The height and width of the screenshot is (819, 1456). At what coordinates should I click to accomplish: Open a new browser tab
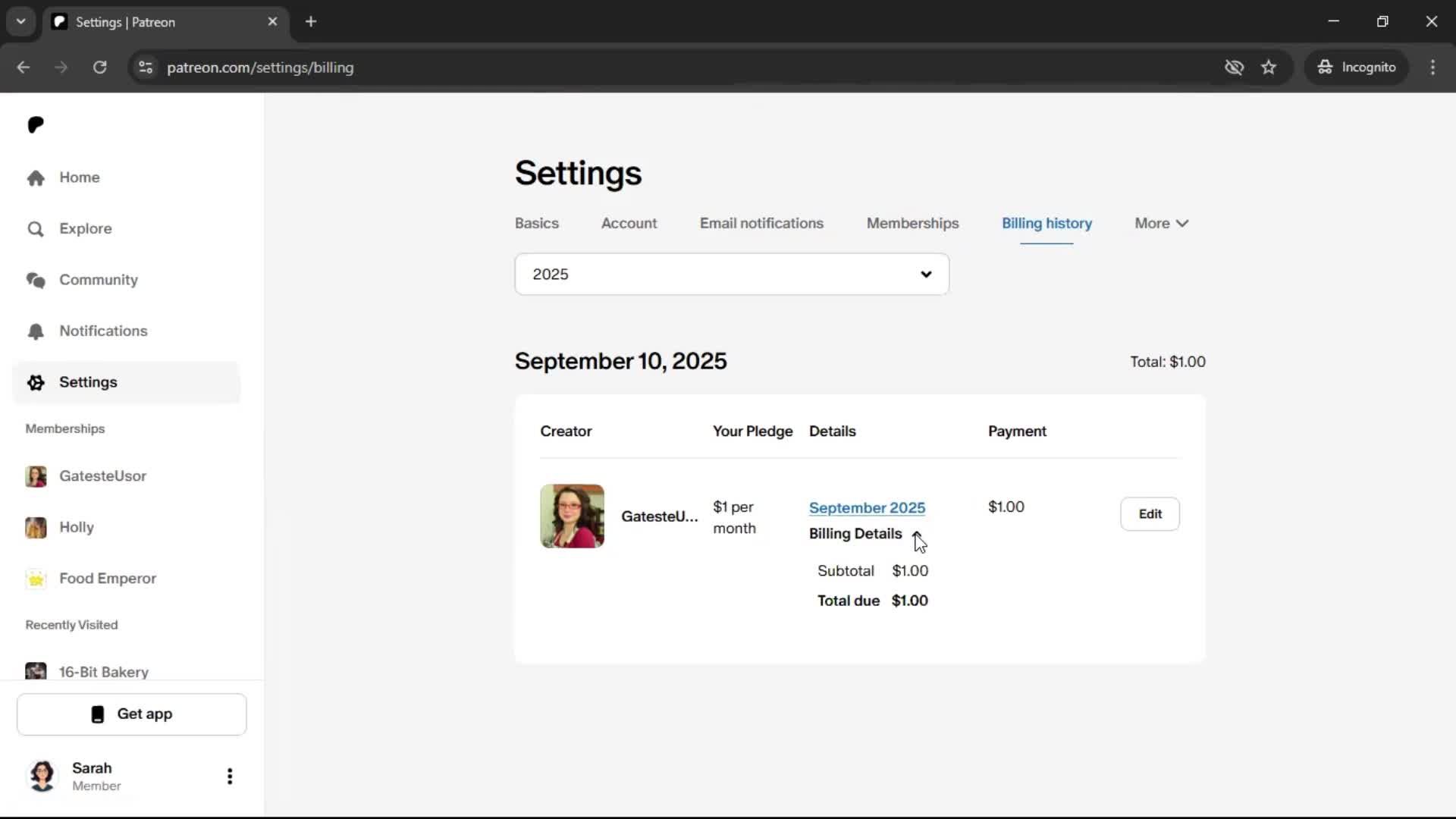(x=311, y=22)
